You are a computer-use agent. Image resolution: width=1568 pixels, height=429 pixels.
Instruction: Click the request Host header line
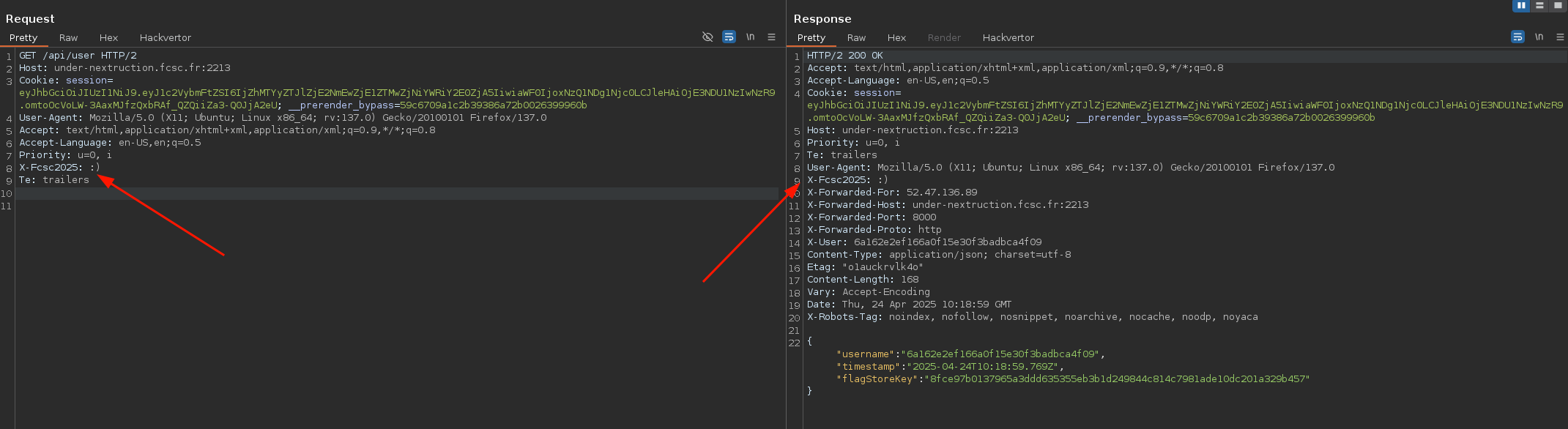125,68
